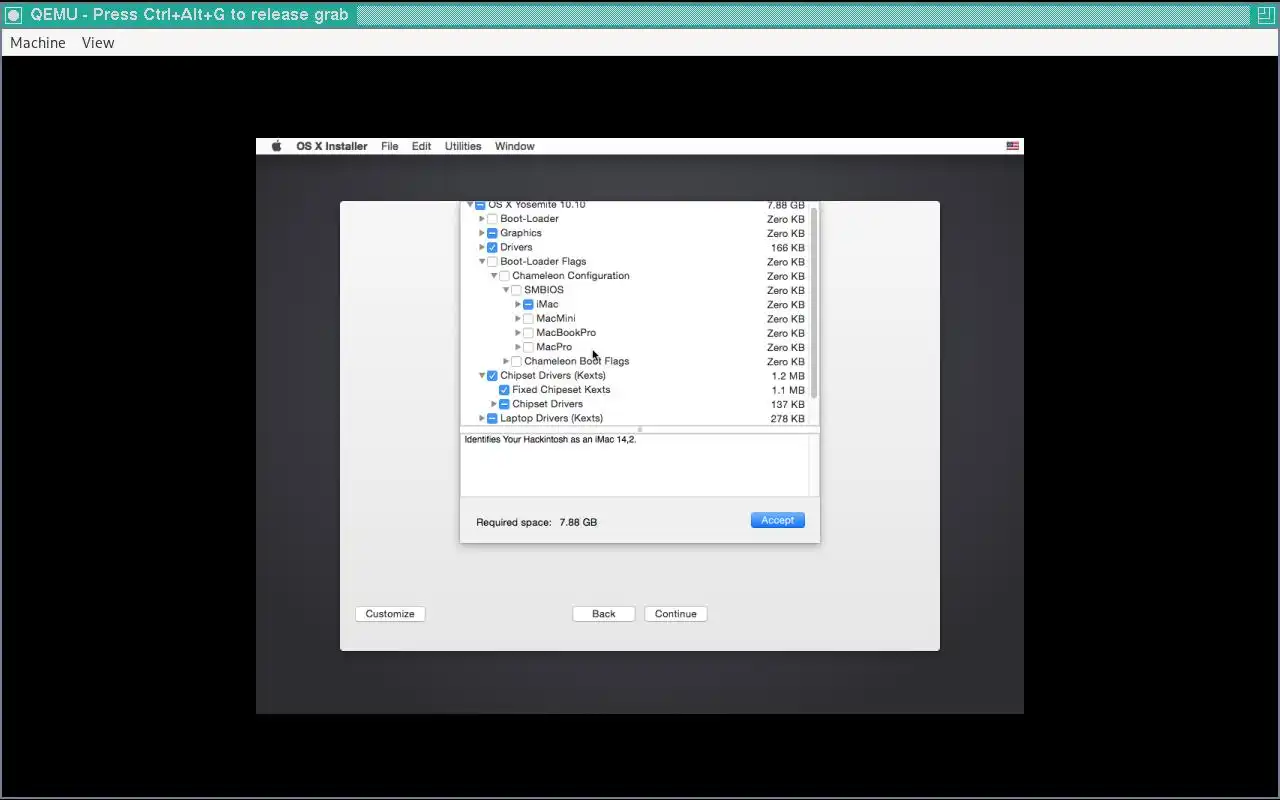
Task: Expand the iMac row
Action: pos(518,304)
